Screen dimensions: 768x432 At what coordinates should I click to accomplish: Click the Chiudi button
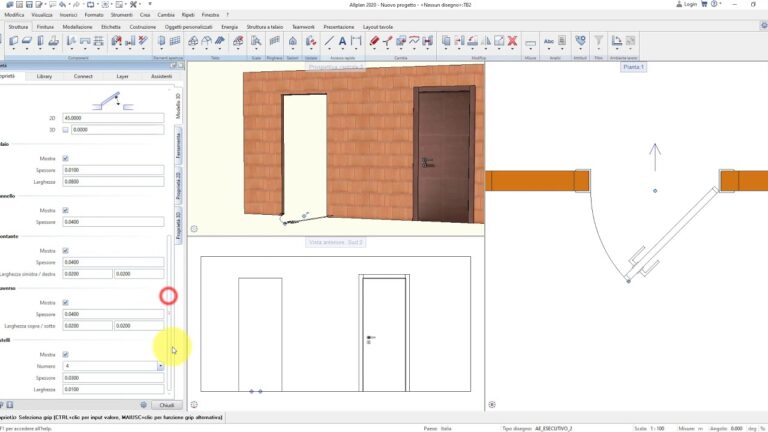coord(167,405)
